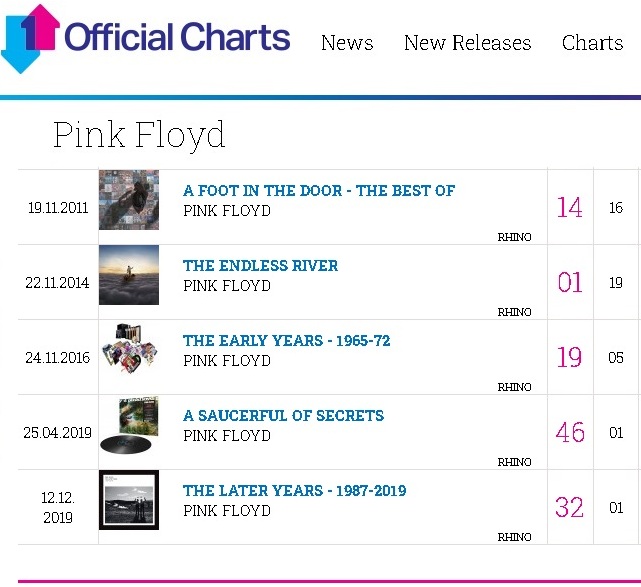
Task: Open The Later Years - 1987-2019 link
Action: (x=294, y=490)
